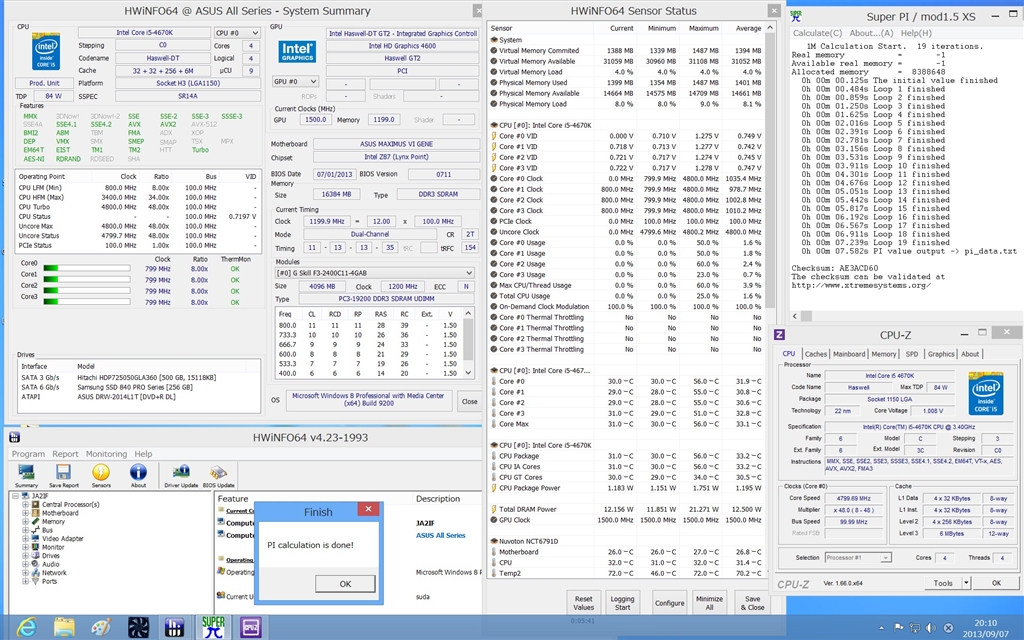Open Super PI from the taskbar
This screenshot has width=1024, height=640.
click(x=215, y=627)
